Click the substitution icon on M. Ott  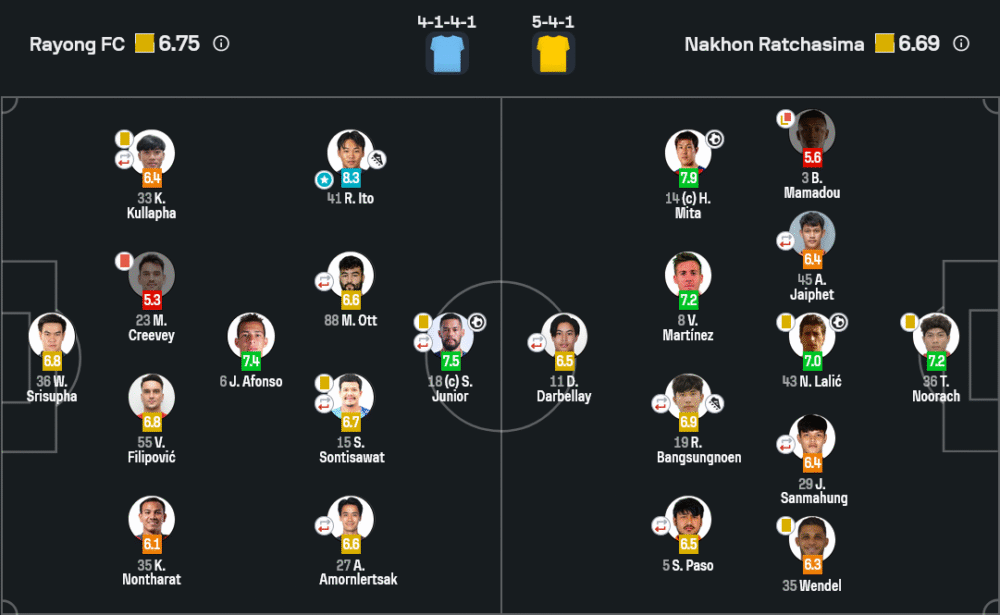[324, 282]
